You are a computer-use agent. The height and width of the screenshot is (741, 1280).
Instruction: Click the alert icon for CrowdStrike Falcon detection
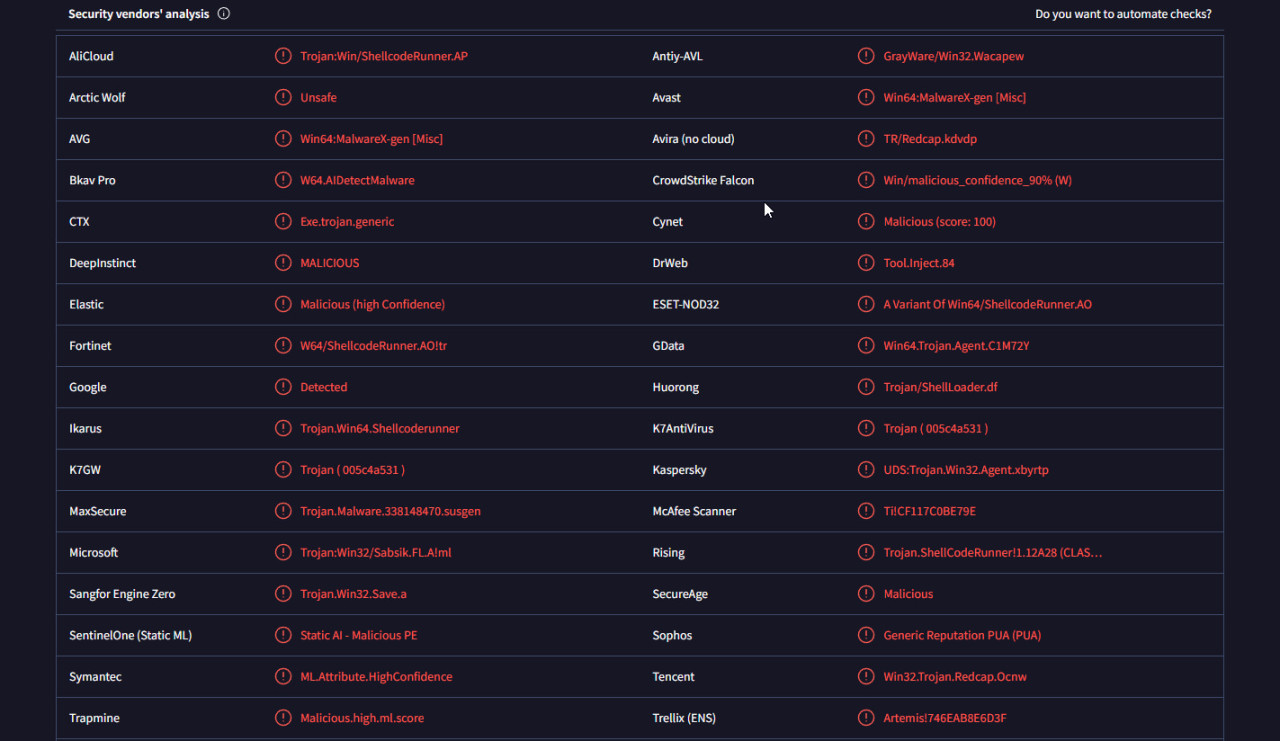[x=866, y=180]
